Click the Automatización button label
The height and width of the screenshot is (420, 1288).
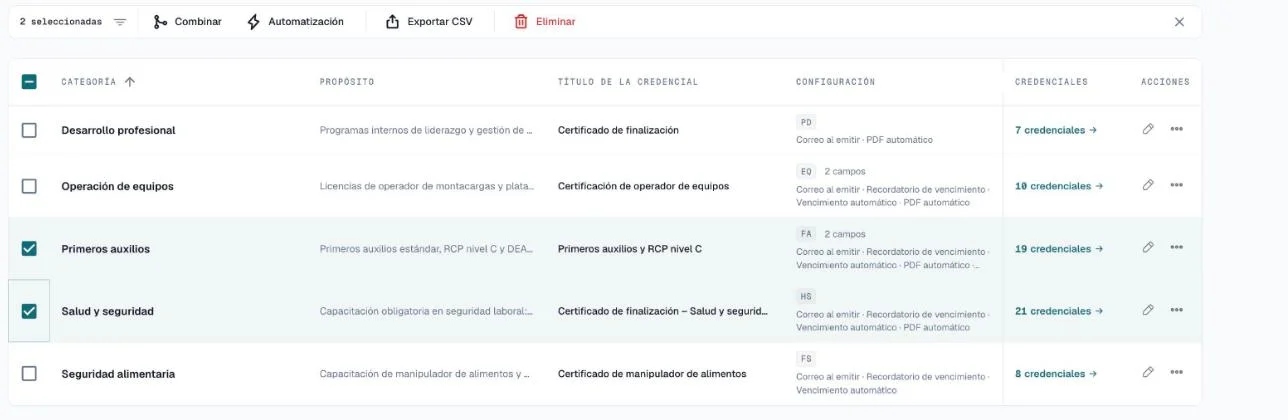point(306,22)
